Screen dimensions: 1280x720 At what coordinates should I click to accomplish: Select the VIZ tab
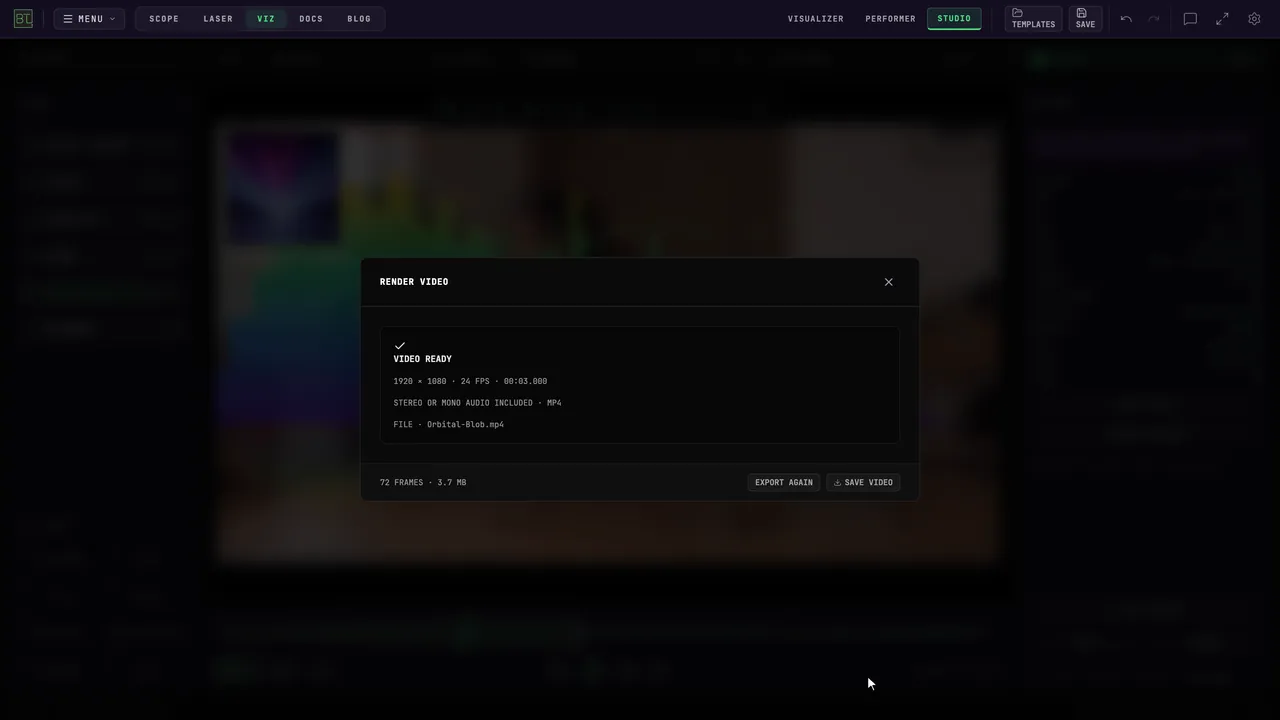tap(266, 19)
